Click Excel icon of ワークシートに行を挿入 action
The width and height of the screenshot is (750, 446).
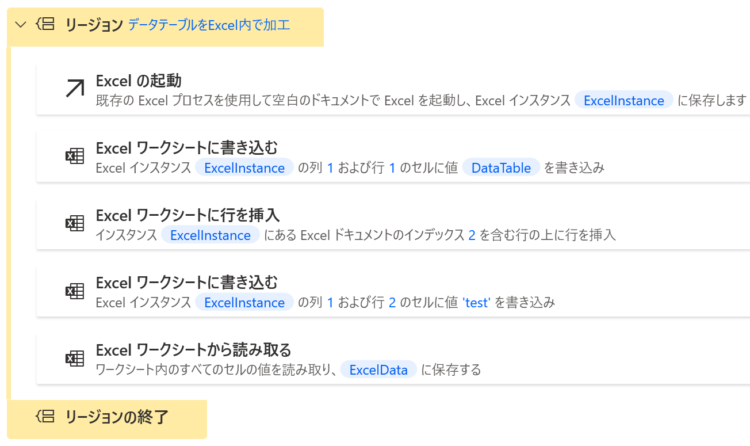75,223
